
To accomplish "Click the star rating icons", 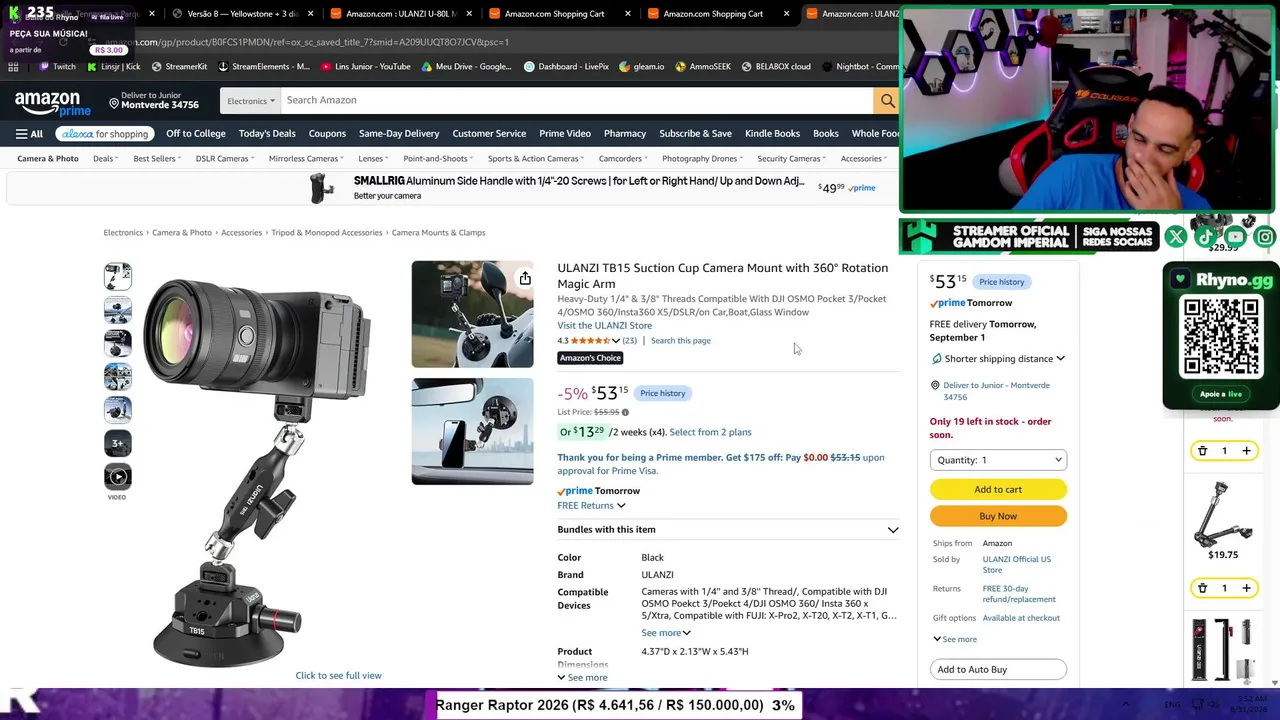I will 590,341.
